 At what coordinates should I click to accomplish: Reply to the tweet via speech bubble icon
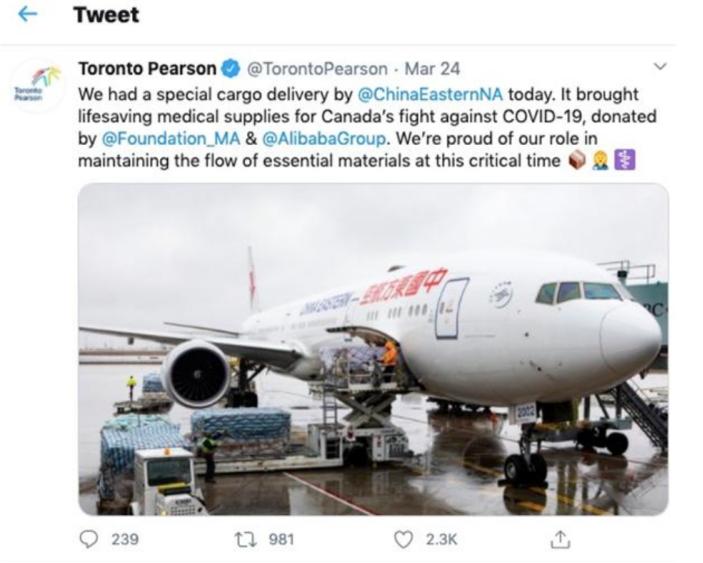click(x=90, y=539)
